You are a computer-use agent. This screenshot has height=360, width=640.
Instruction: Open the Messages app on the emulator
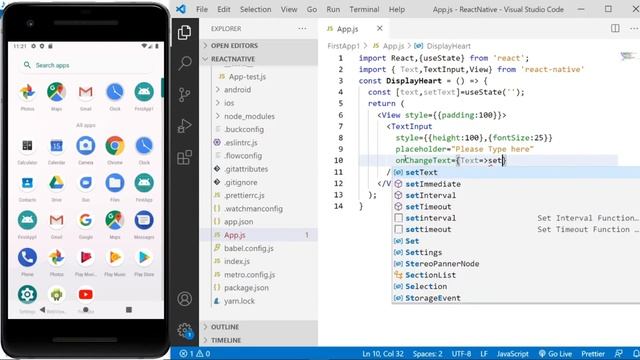point(144,220)
